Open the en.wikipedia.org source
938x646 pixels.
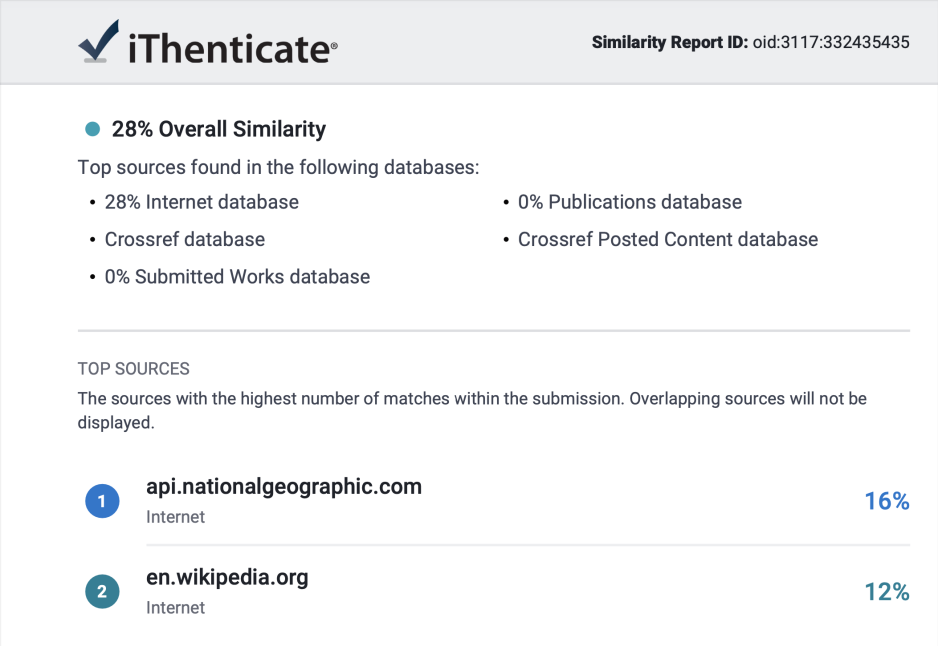227,578
